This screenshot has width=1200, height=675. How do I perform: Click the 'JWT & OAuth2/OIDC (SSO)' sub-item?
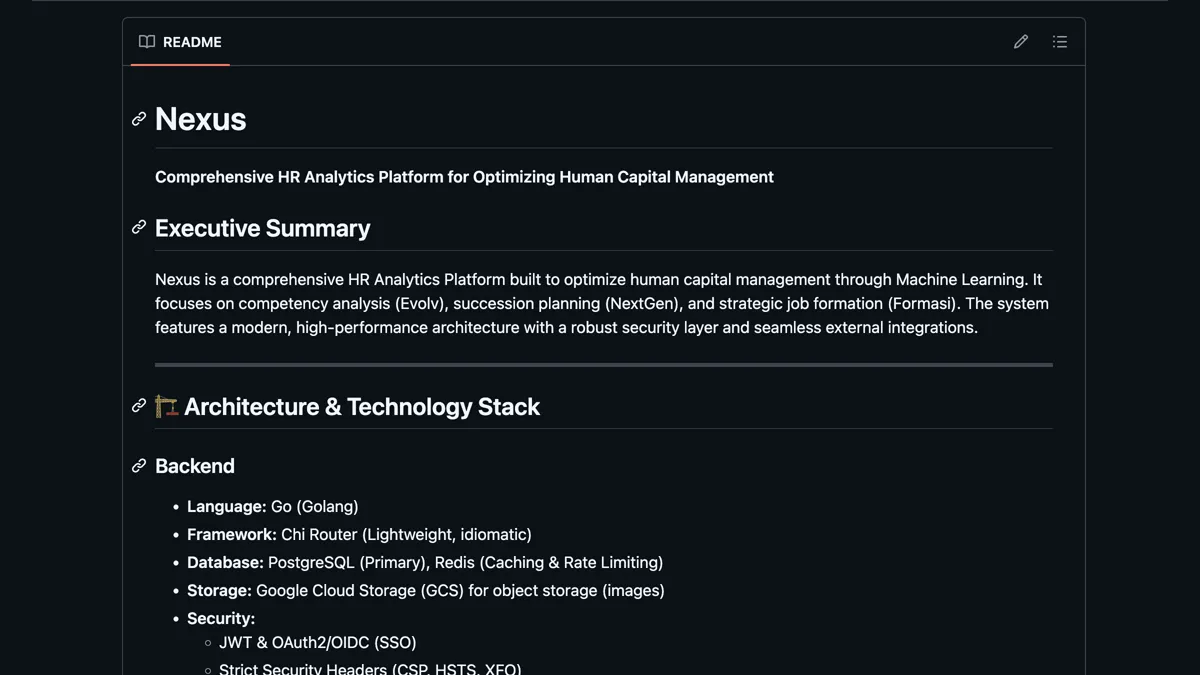click(318, 642)
